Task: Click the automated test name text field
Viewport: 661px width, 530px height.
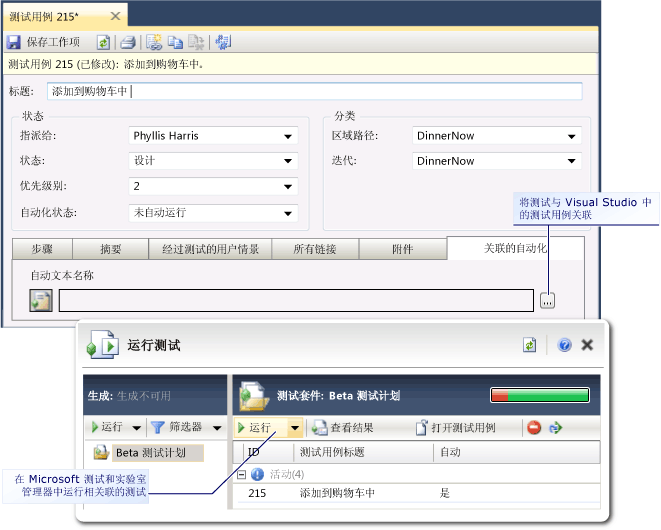Action: pyautogui.click(x=296, y=301)
